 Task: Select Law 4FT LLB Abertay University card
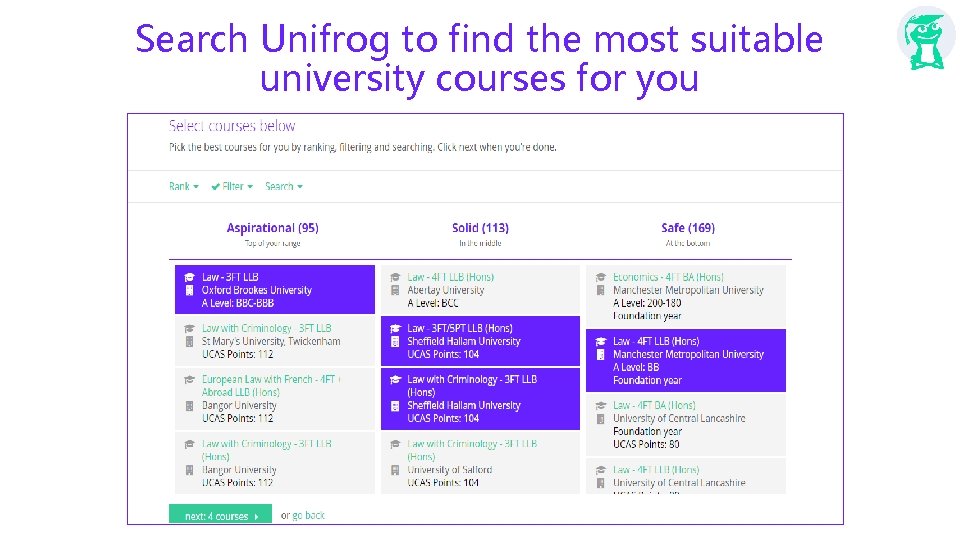pyautogui.click(x=480, y=290)
